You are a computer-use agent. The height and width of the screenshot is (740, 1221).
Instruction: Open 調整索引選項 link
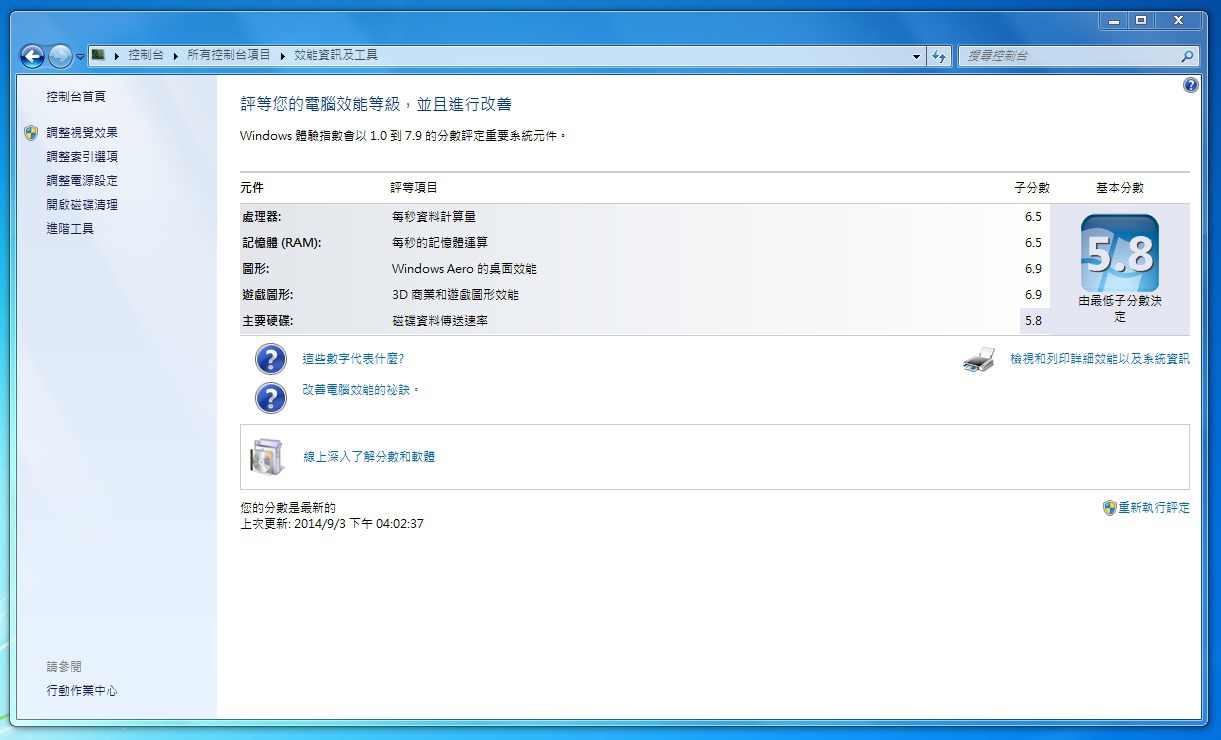82,157
